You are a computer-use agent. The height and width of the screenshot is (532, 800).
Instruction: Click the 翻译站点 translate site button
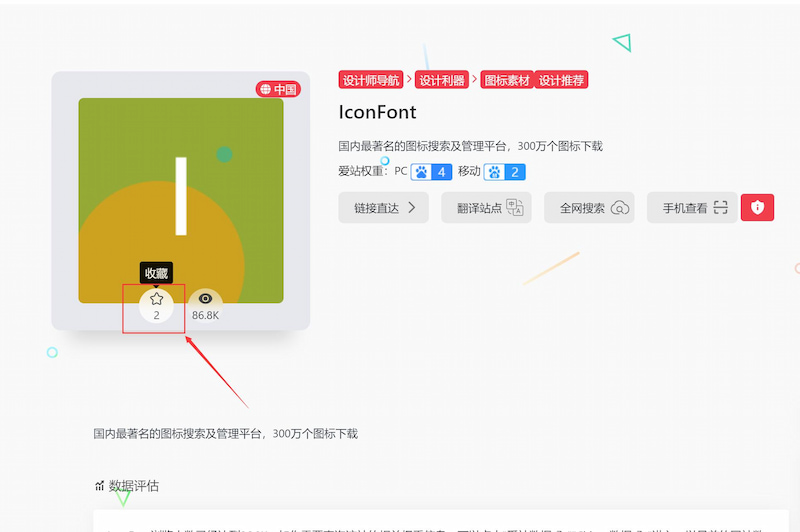[486, 208]
